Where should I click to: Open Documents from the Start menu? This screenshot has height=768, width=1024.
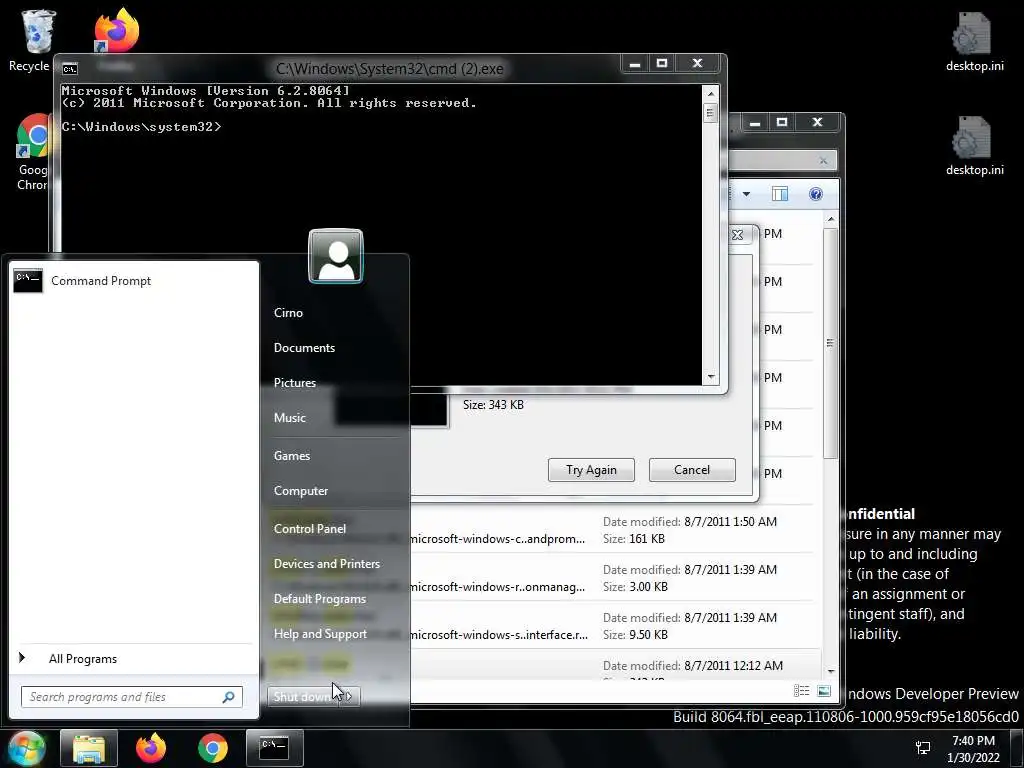(x=304, y=348)
